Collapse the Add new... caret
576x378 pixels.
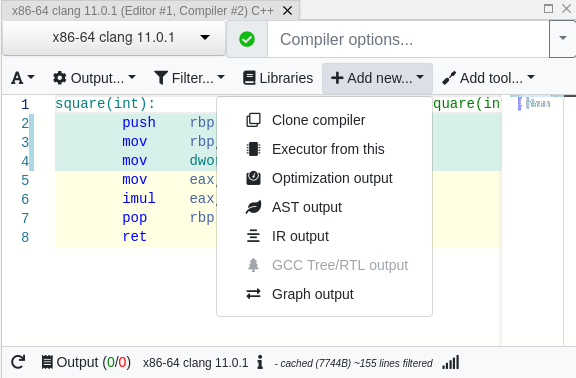420,77
